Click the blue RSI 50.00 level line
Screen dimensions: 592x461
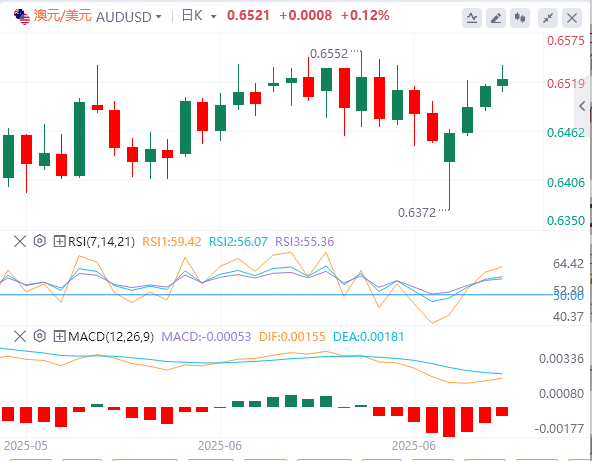(276, 294)
